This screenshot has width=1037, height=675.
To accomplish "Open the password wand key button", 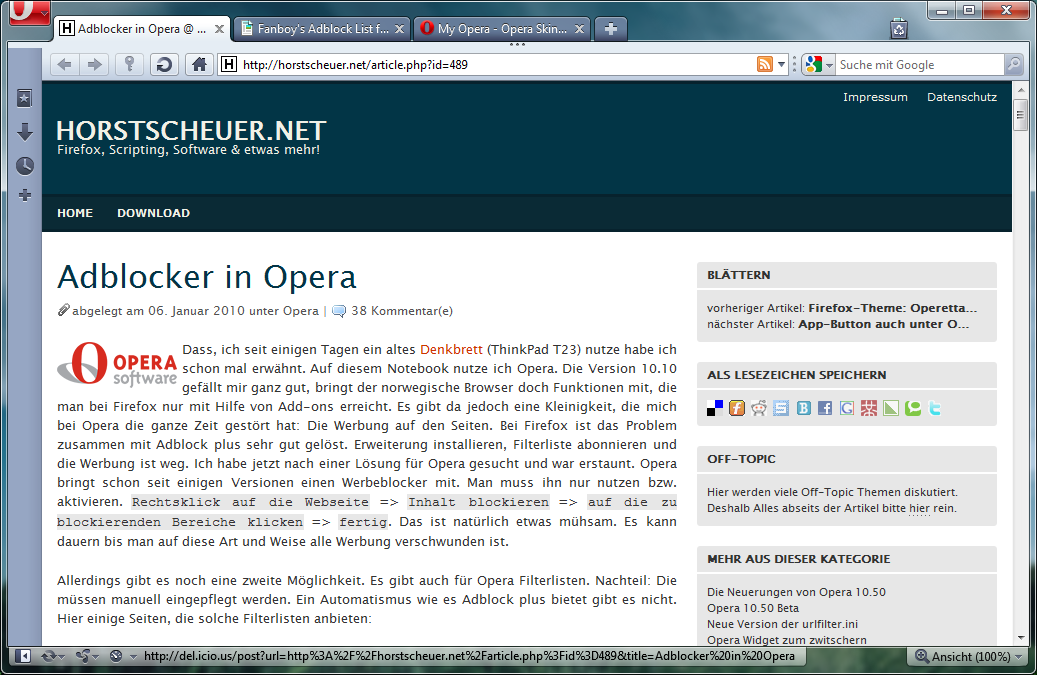I will [x=130, y=64].
